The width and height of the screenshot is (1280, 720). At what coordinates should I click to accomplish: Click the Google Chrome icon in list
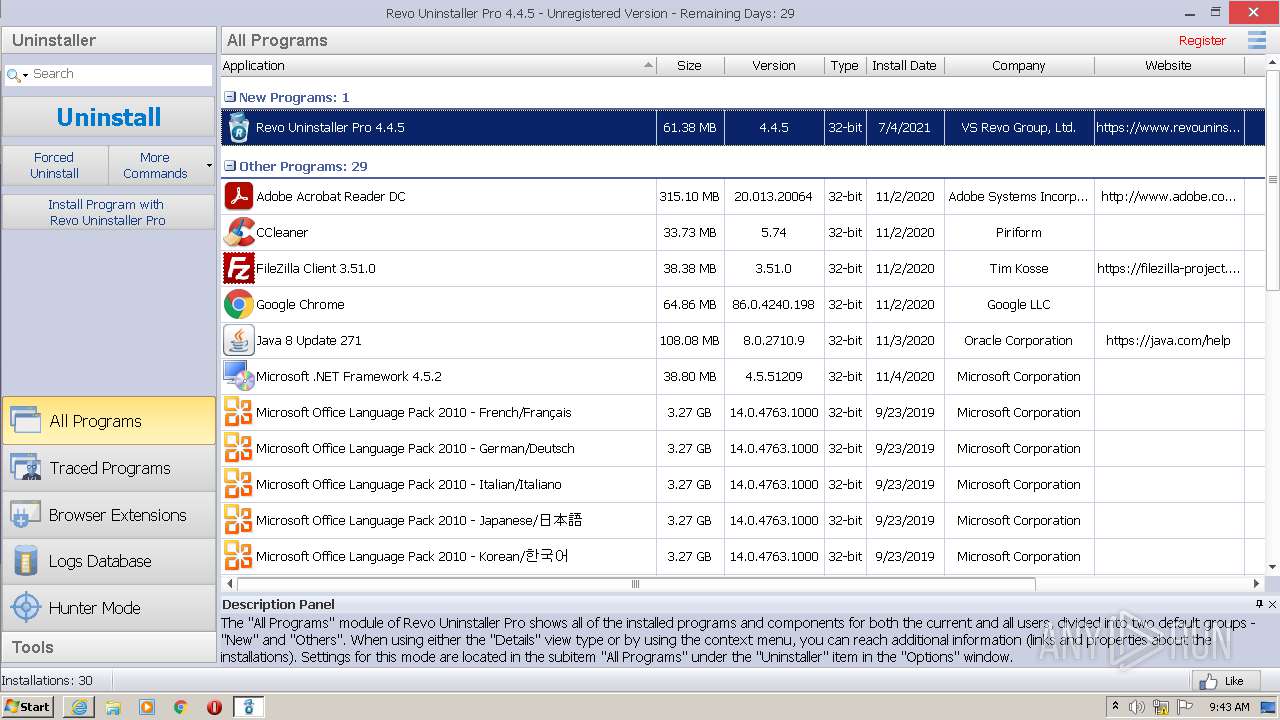pos(238,304)
